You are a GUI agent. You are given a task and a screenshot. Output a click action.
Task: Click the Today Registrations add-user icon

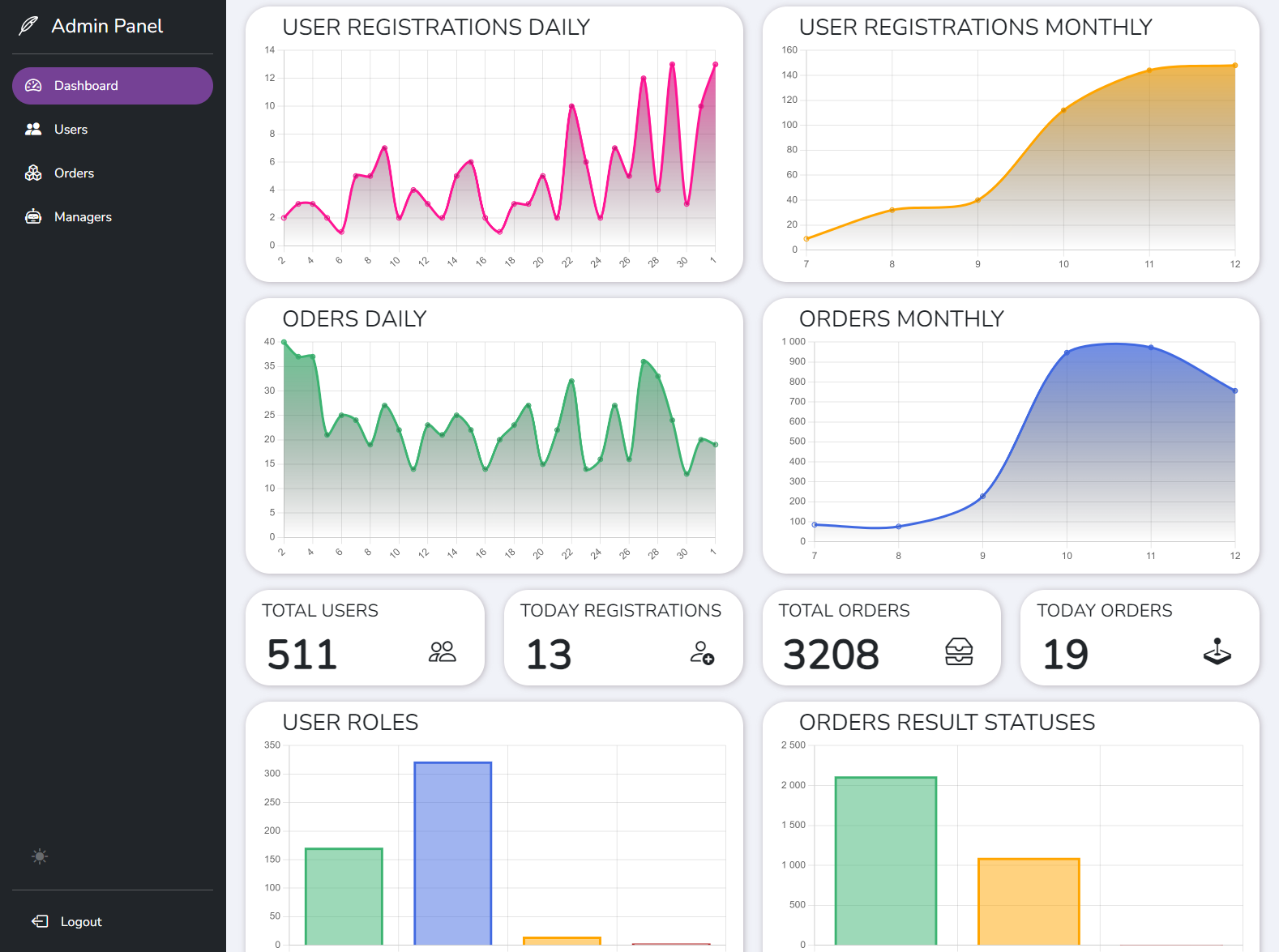[702, 652]
